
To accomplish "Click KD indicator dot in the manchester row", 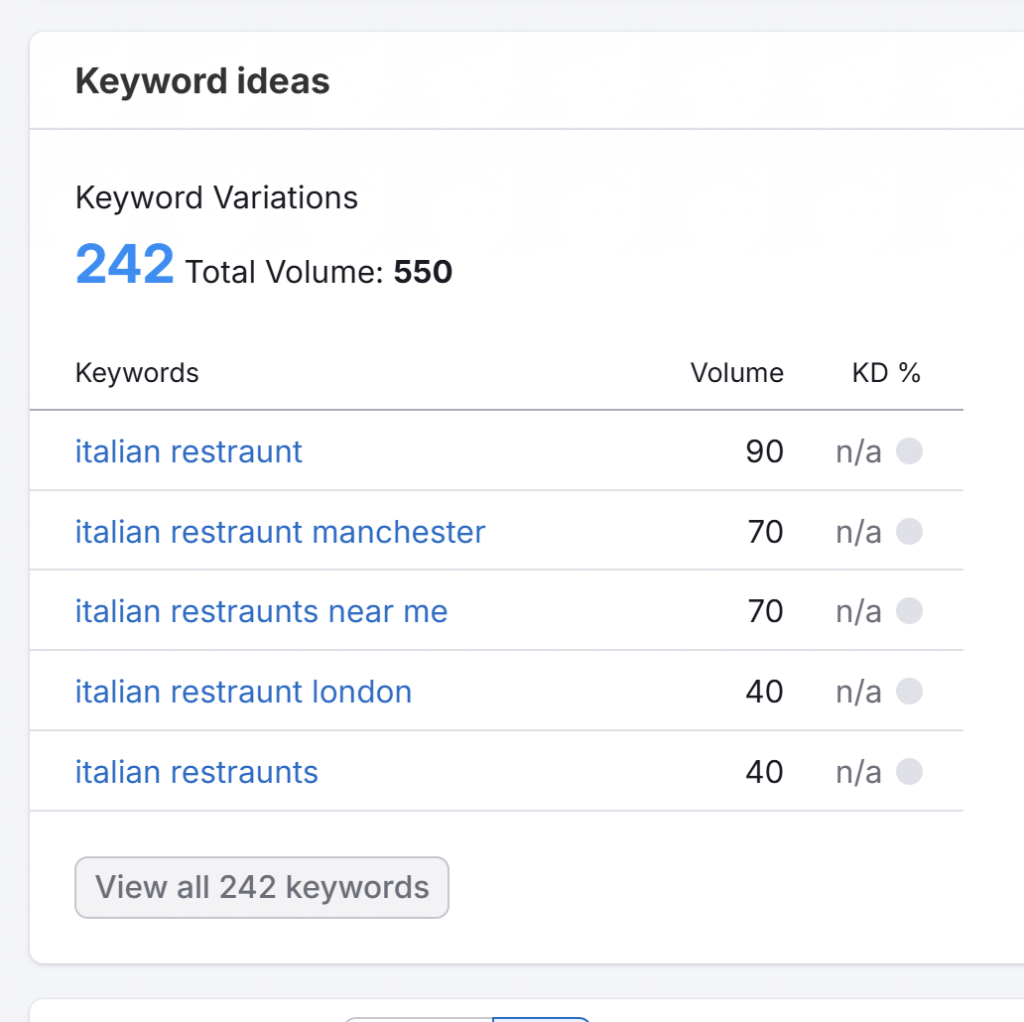I will 909,532.
